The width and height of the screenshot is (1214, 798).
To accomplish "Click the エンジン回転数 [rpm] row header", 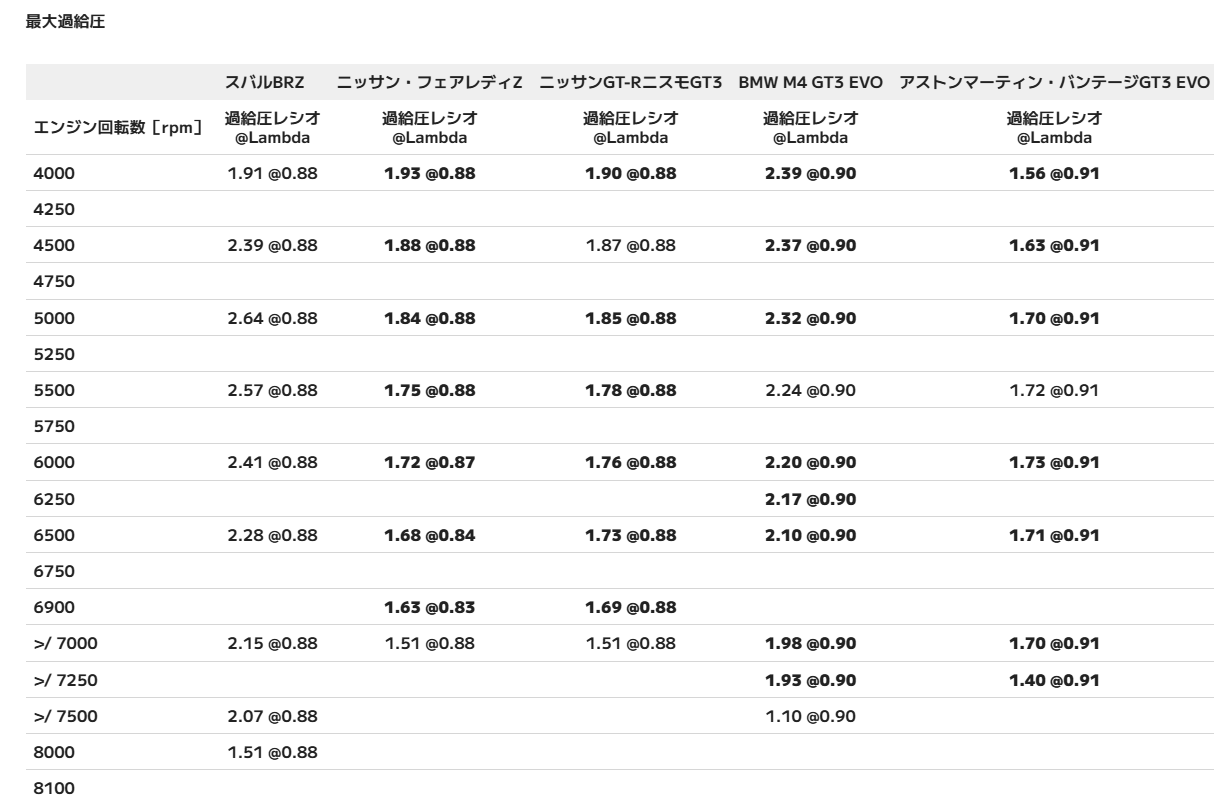I will point(119,126).
